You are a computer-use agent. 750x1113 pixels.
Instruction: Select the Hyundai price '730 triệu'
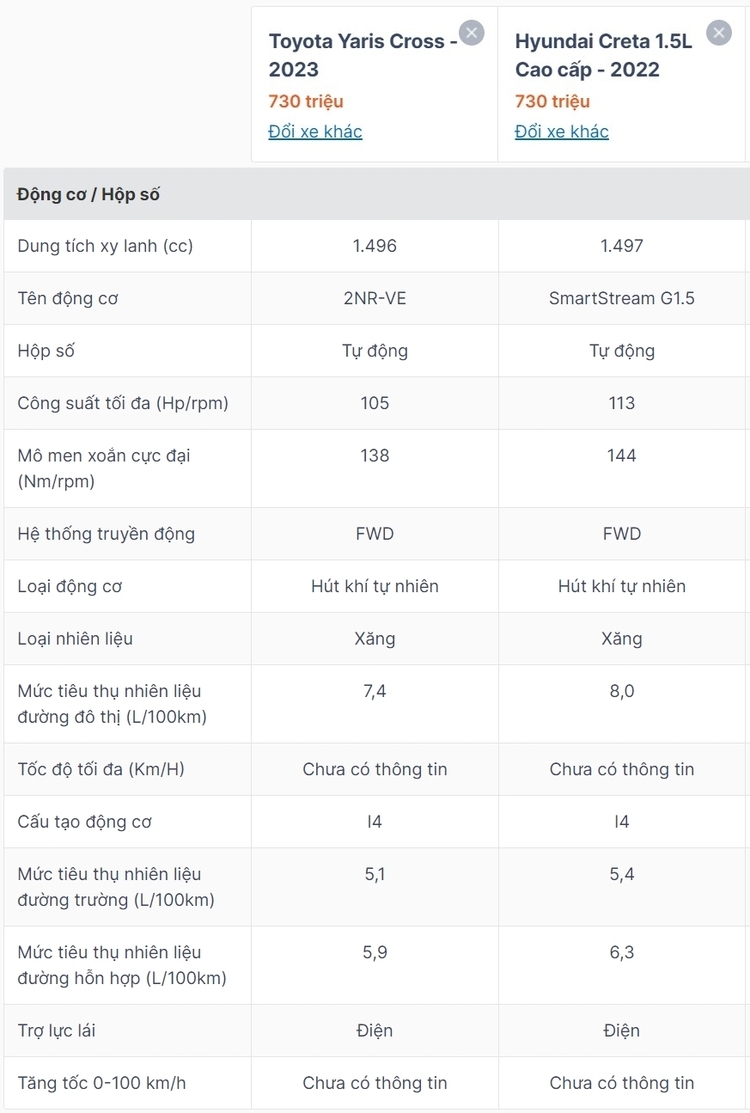[x=553, y=102]
